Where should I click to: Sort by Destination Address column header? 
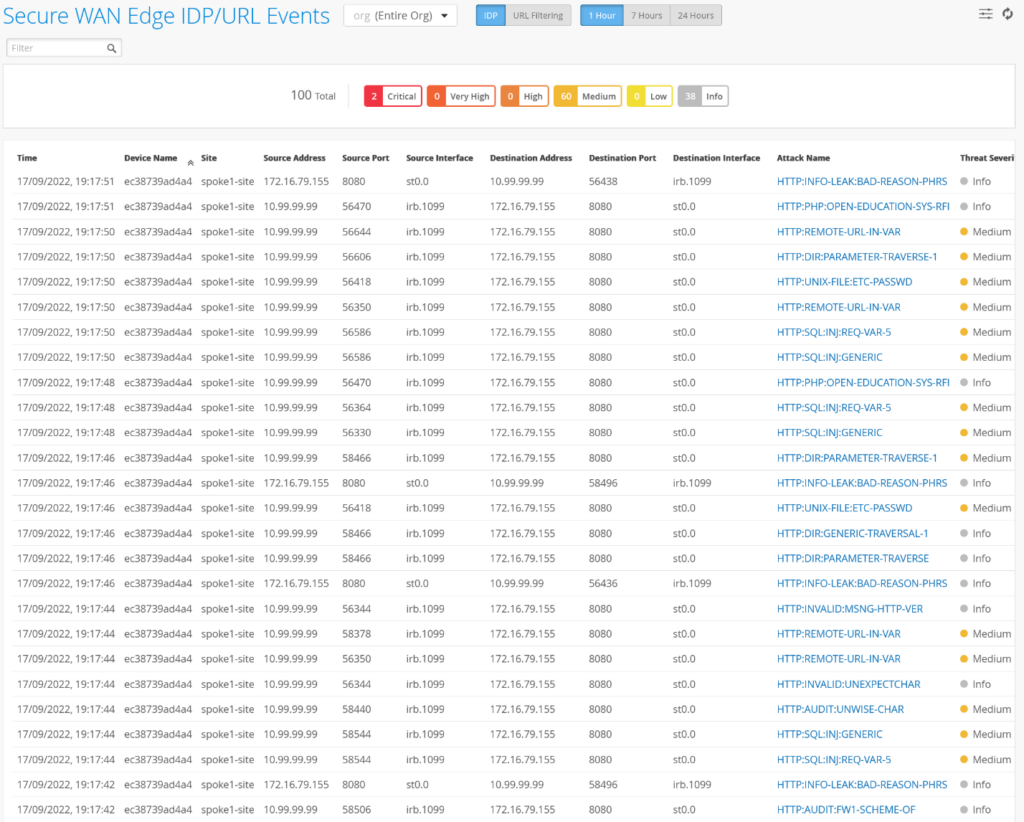pos(531,158)
